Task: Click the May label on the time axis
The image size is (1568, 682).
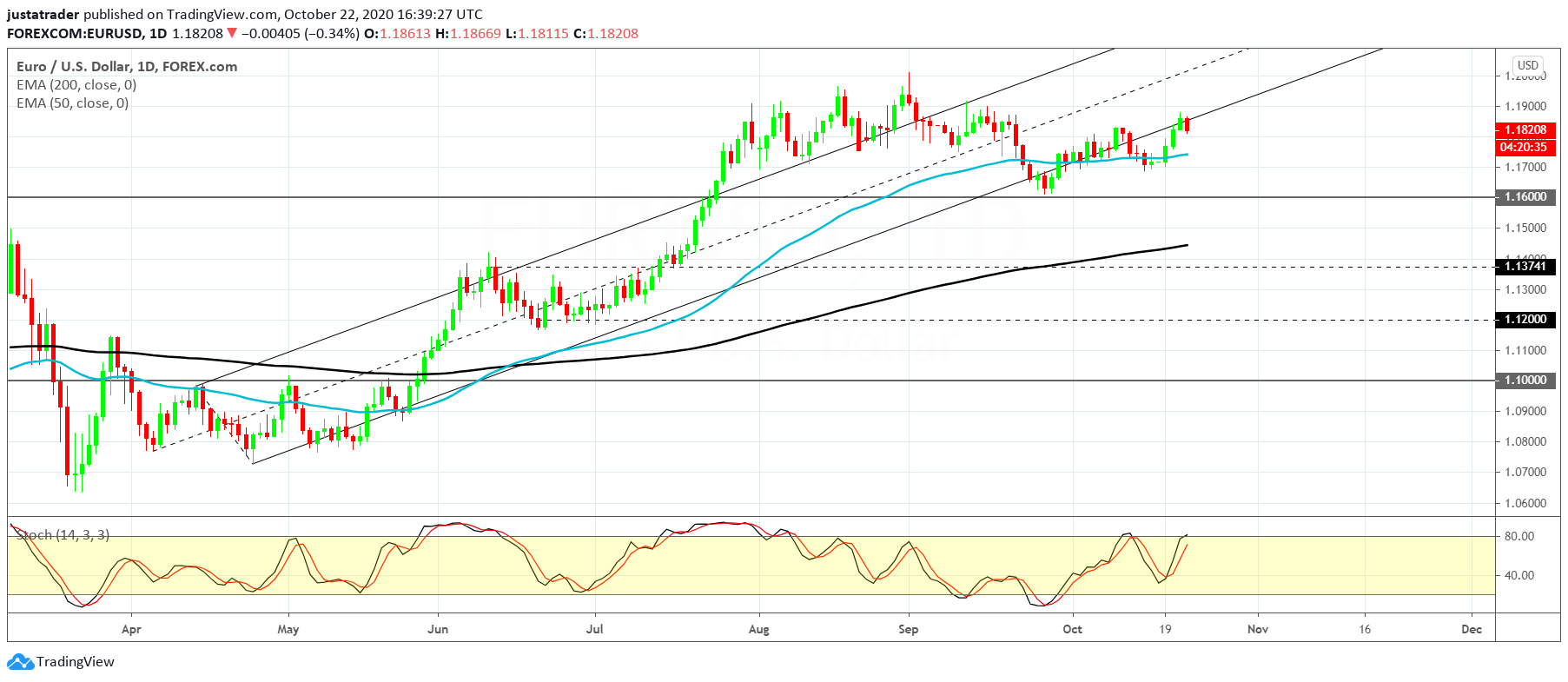Action: [x=288, y=629]
